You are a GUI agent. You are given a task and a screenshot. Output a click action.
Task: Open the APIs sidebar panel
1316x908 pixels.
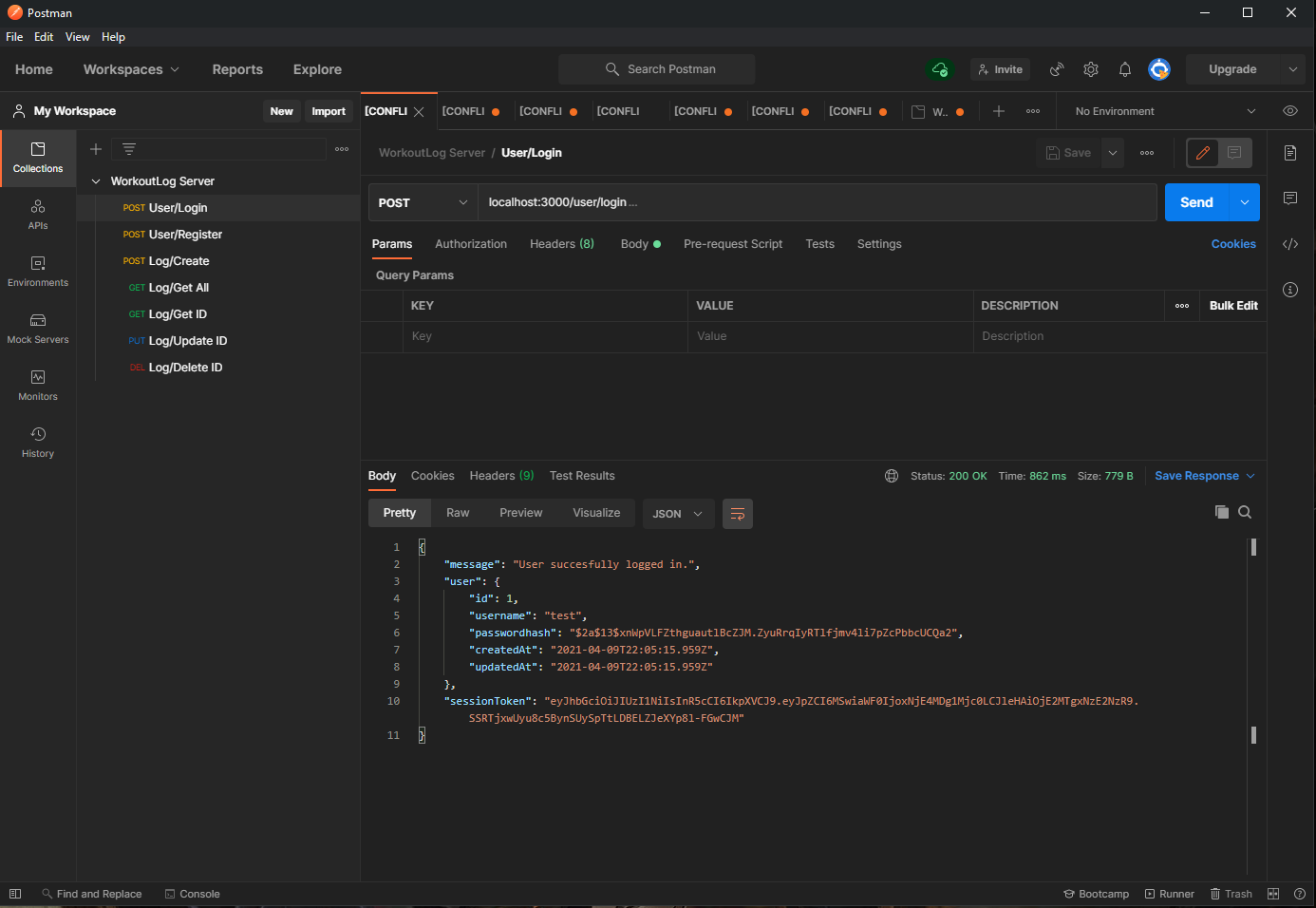coord(38,215)
